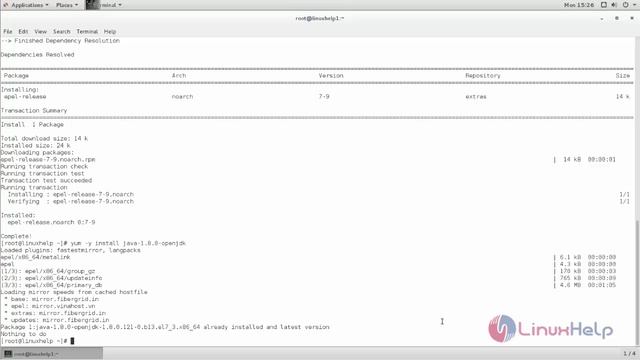Open the Terminal app menu in top bar
The height and width of the screenshot is (360, 640).
pos(104,5)
